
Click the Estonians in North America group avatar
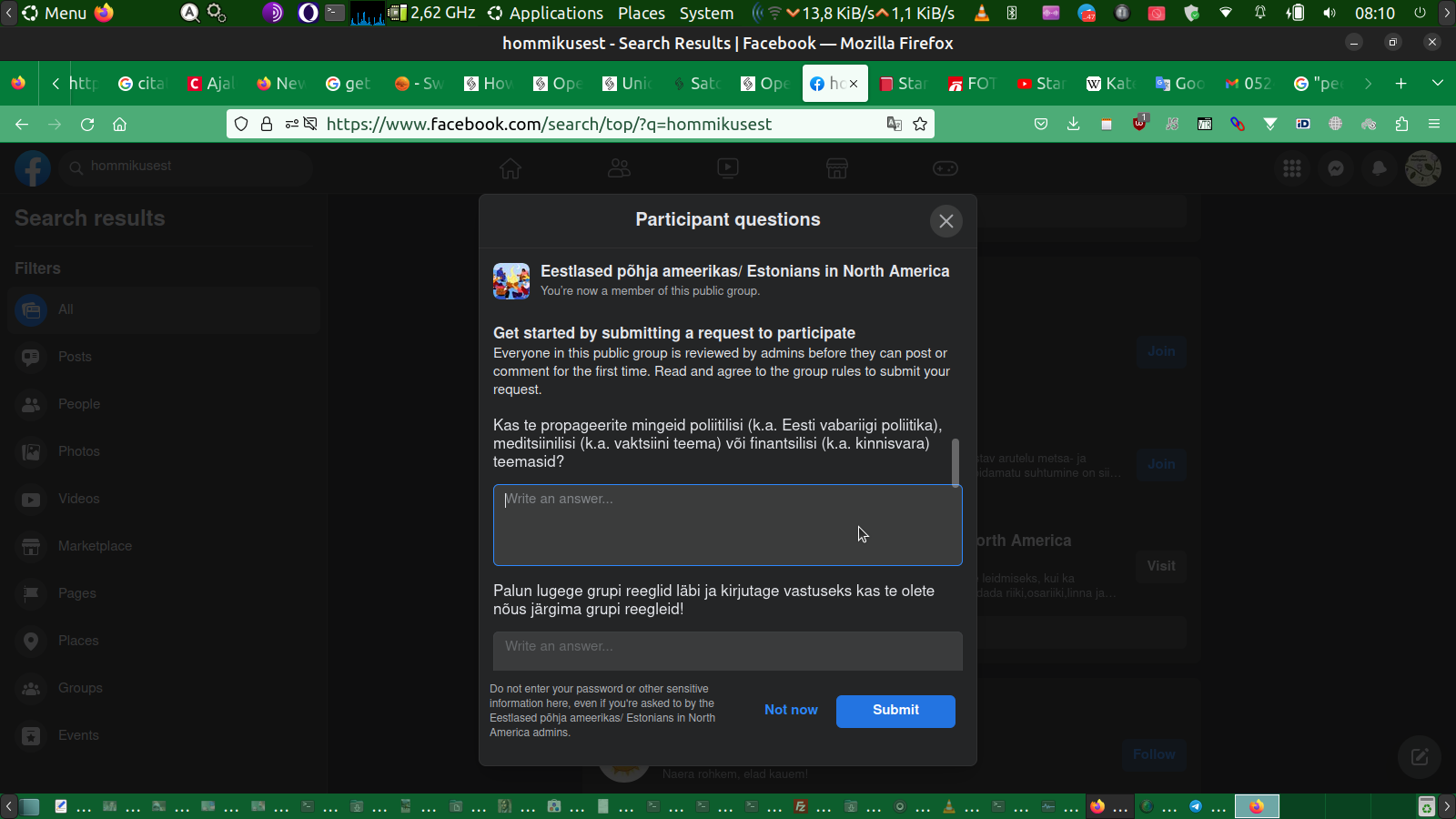pyautogui.click(x=511, y=281)
